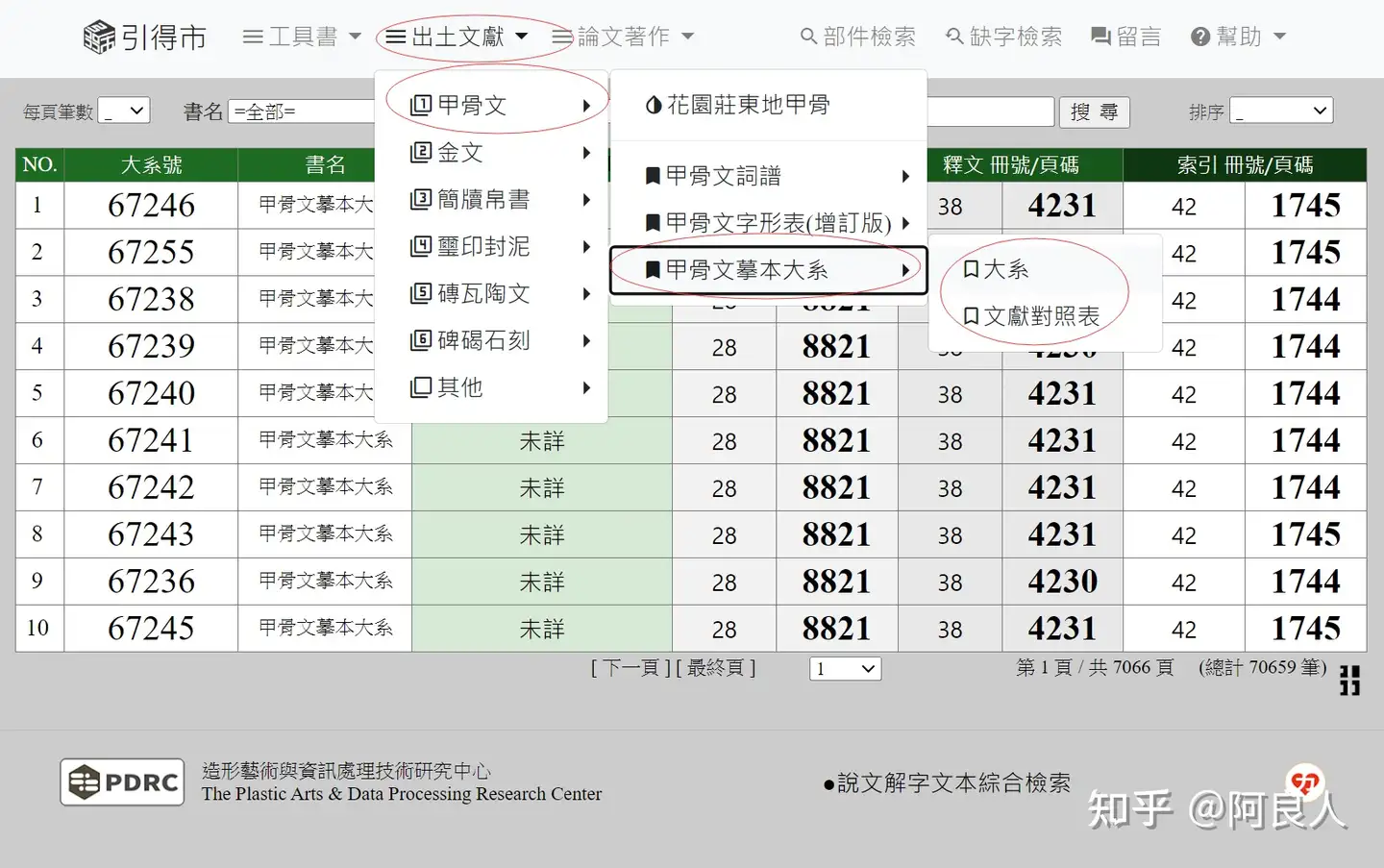Click the half-circle icon beside 花園莊東地甲骨
This screenshot has height=868, width=1384.
tap(654, 105)
